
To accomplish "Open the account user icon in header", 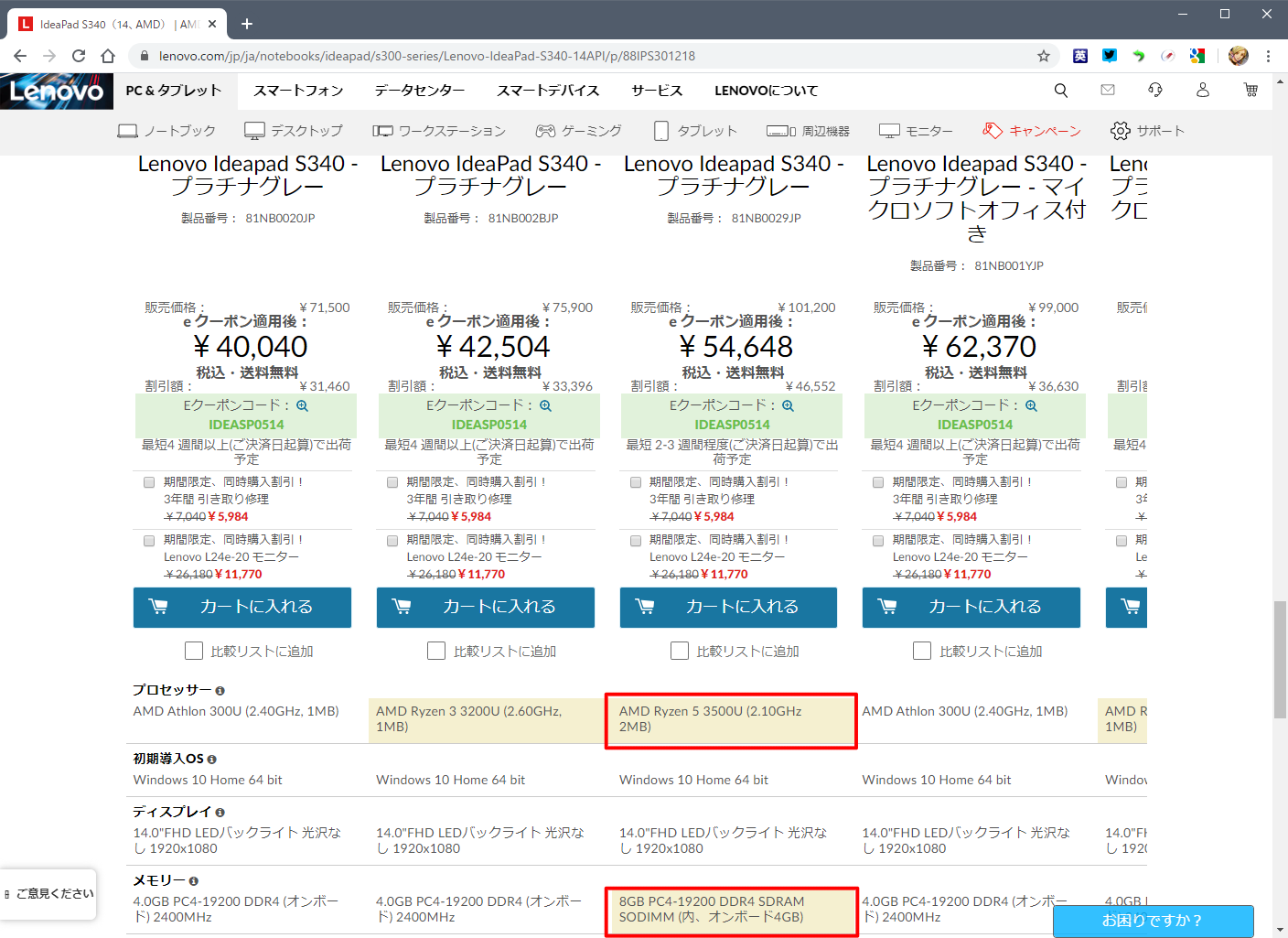I will click(x=1203, y=90).
